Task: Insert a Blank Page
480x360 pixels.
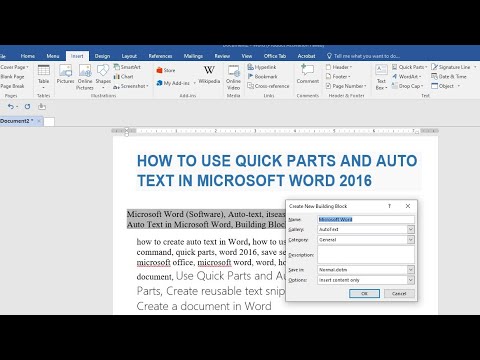Action: point(12,76)
